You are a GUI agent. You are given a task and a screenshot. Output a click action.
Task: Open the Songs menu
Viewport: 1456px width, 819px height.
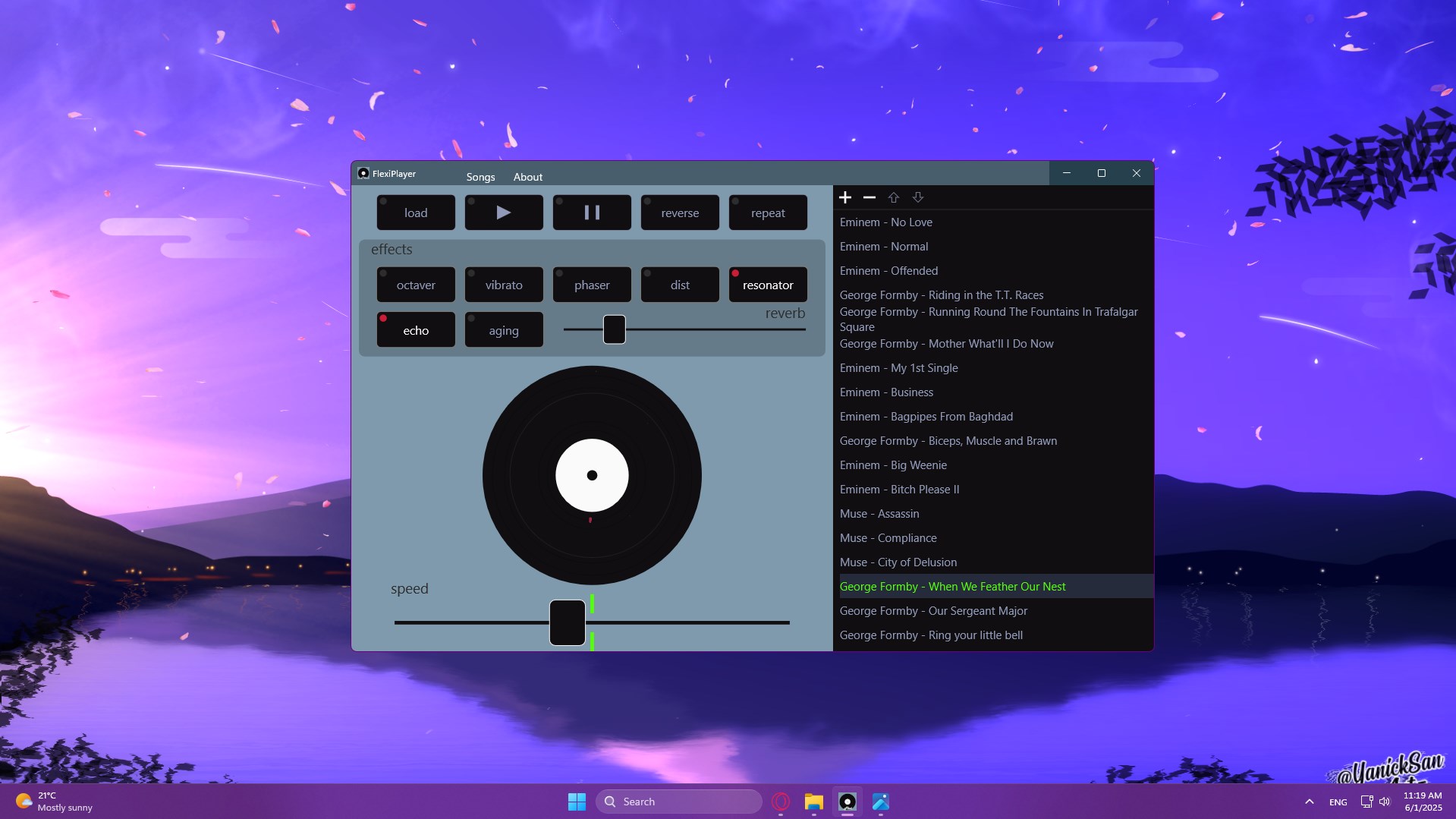480,176
